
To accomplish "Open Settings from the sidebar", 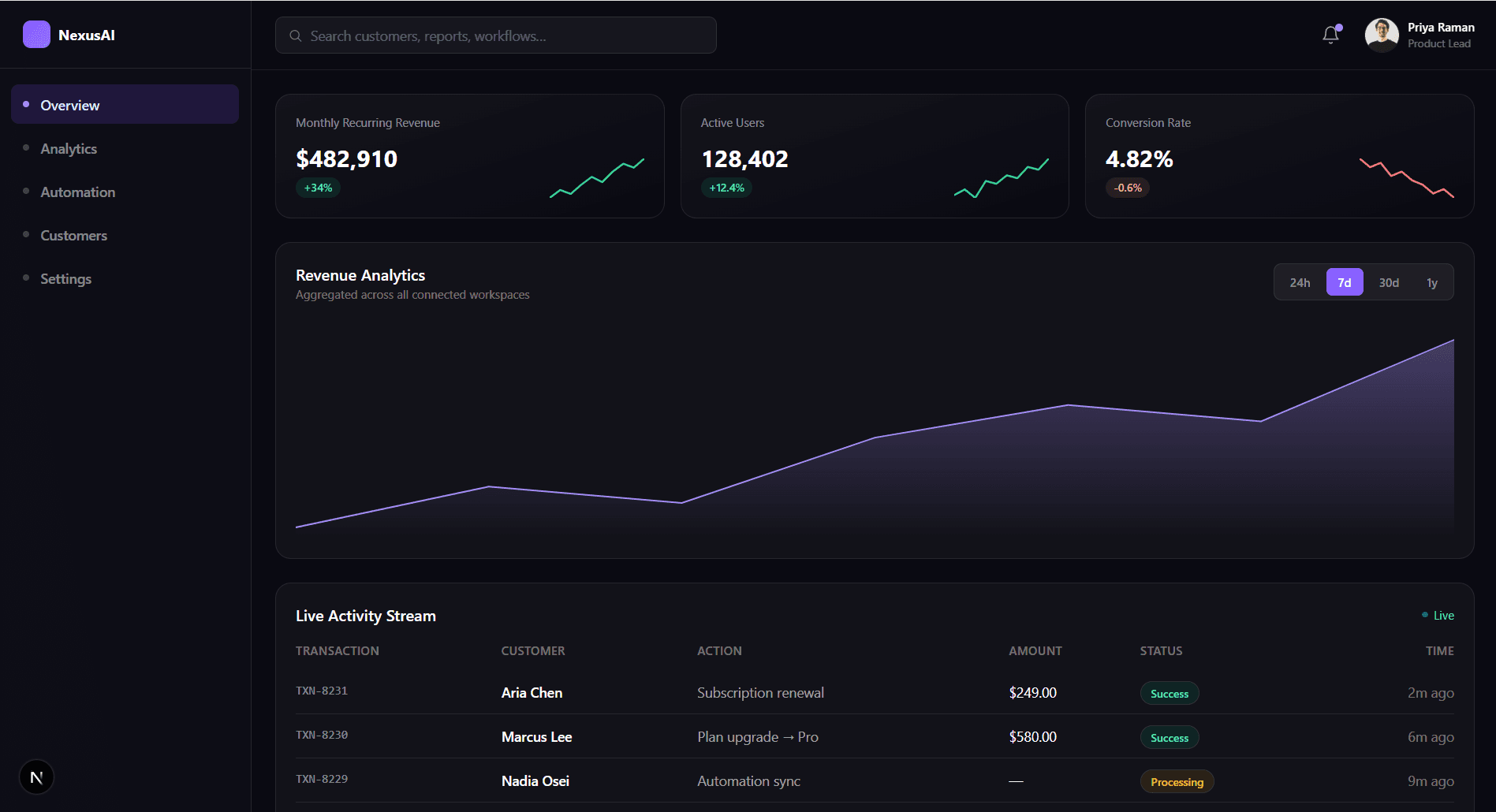I will [125, 278].
